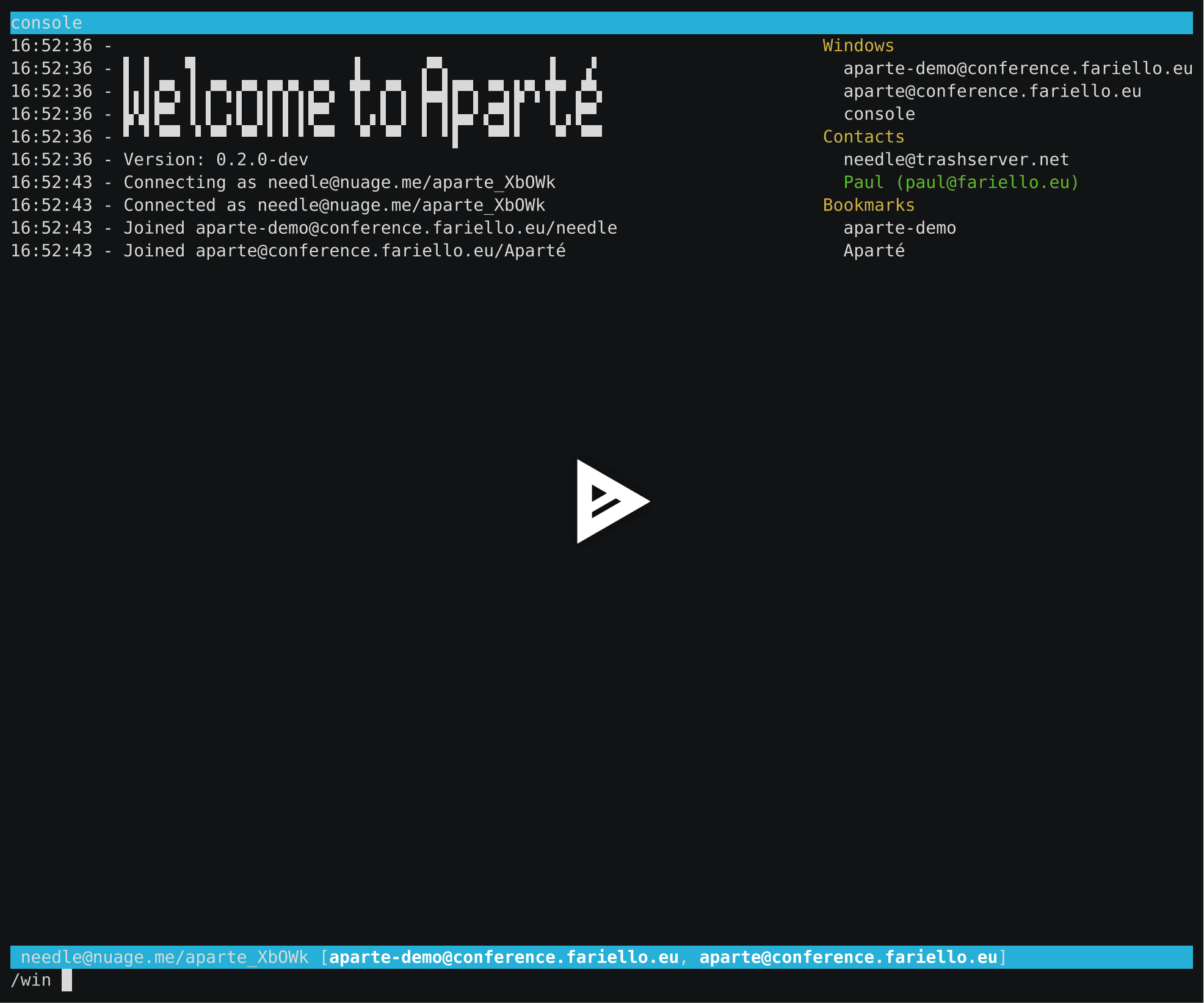The height and width of the screenshot is (1003, 1204).
Task: Select console under the Windows section
Action: tap(879, 114)
